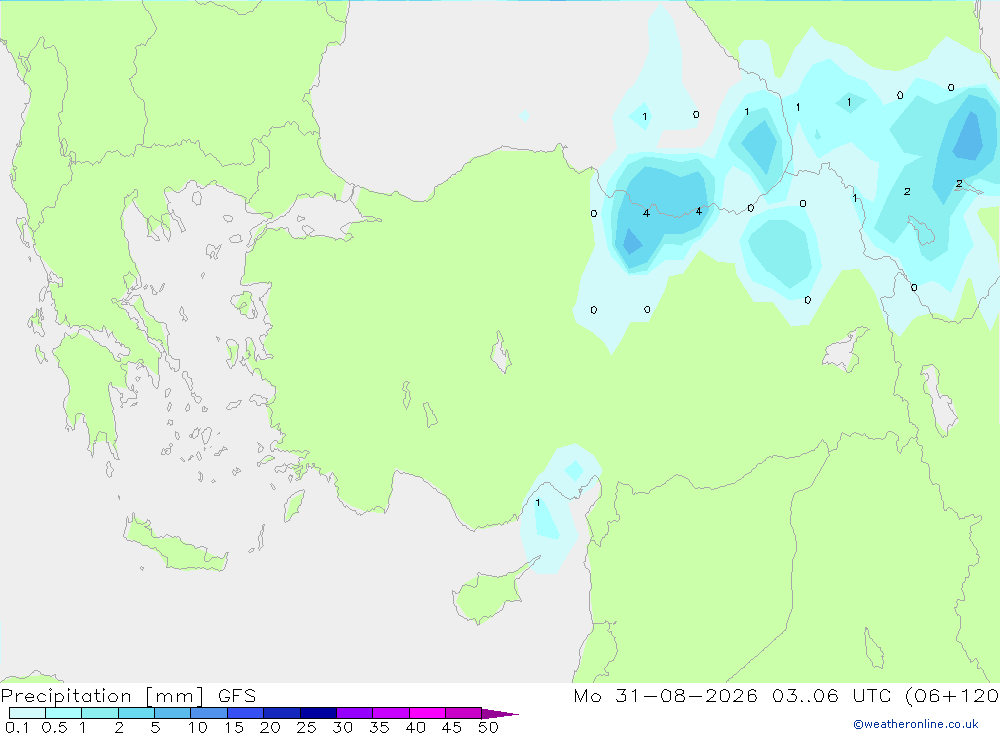Click the '20' legend scale label
This screenshot has width=1000, height=733.
[270, 727]
